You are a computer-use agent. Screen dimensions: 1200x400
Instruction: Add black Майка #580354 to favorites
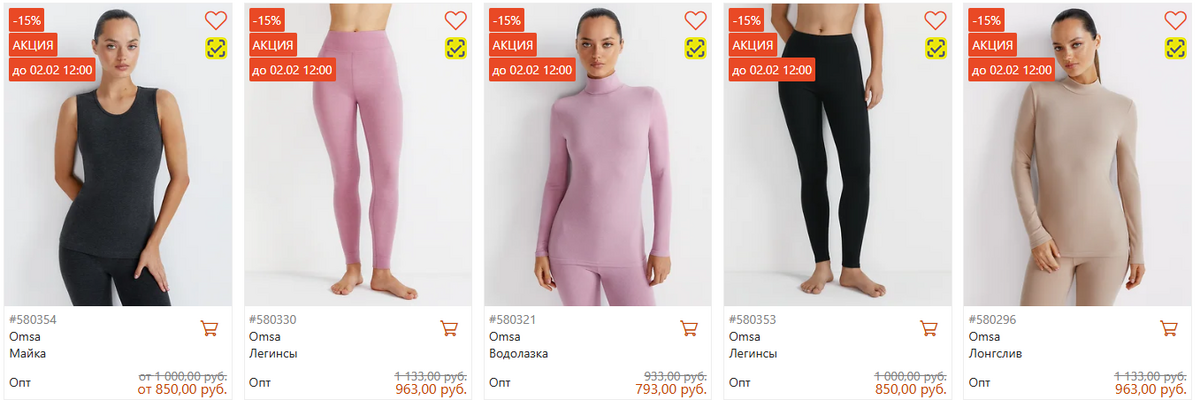click(216, 20)
